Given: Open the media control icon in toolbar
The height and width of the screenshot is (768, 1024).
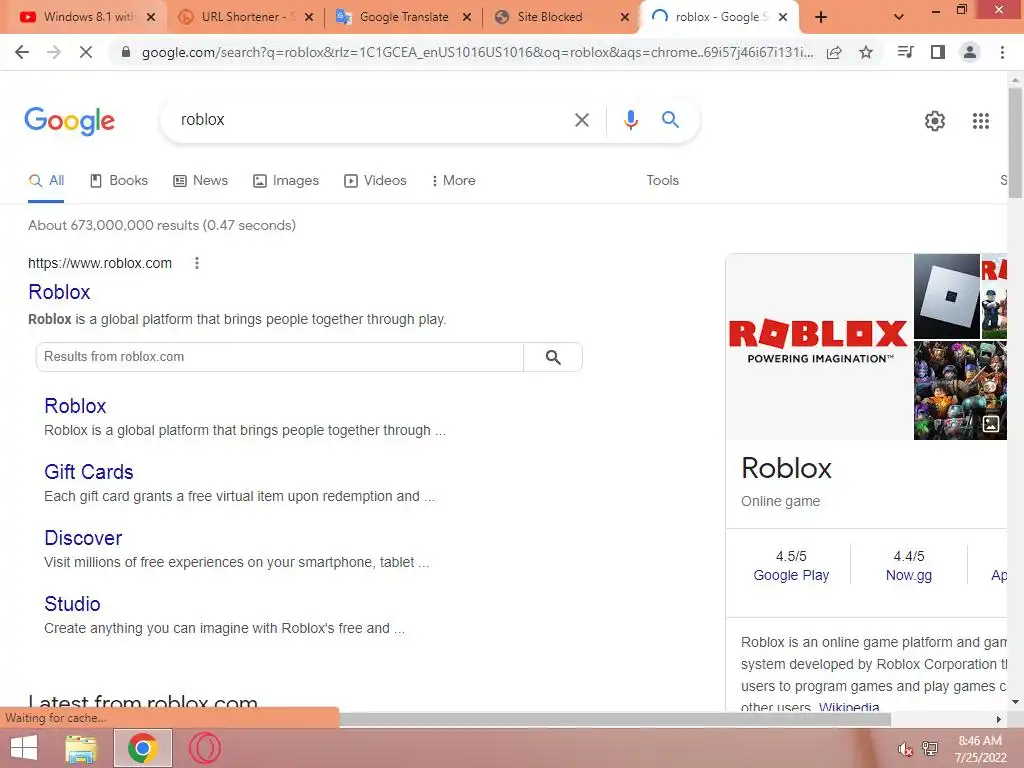Looking at the screenshot, I should coord(906,52).
